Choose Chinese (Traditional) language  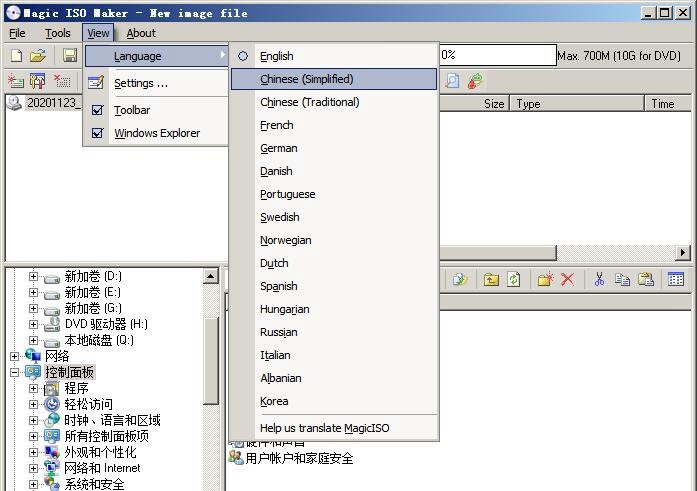point(334,102)
